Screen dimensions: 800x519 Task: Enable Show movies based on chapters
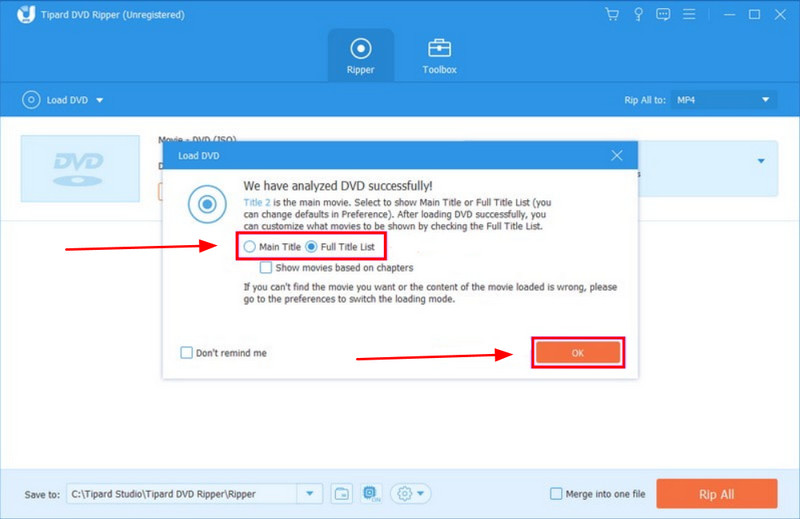pyautogui.click(x=266, y=268)
